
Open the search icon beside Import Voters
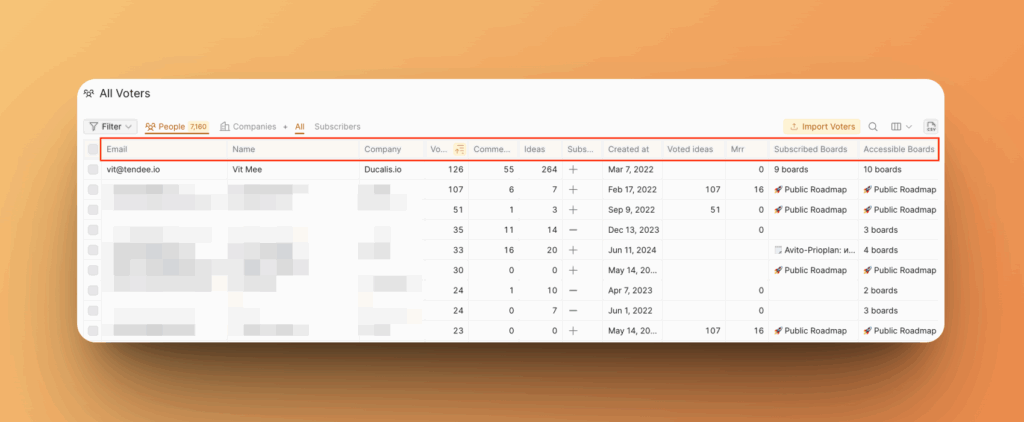click(x=873, y=127)
